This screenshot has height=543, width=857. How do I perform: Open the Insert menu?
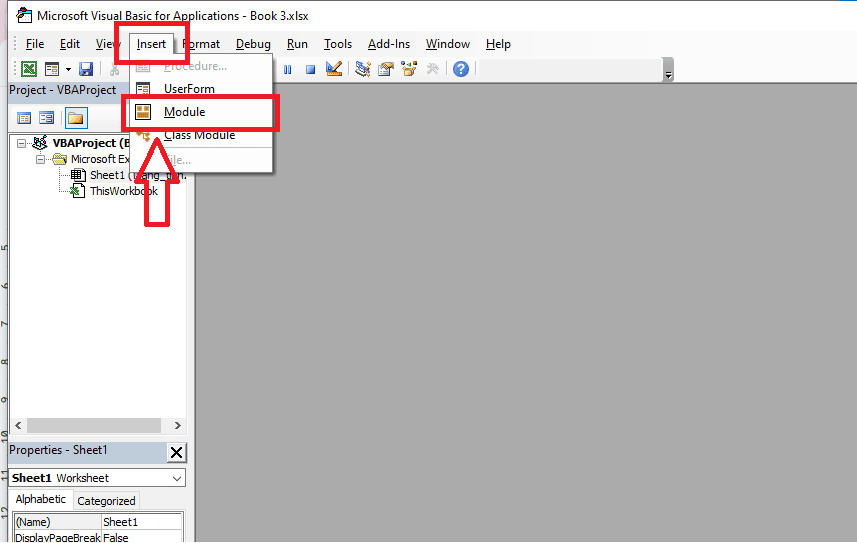(x=151, y=44)
